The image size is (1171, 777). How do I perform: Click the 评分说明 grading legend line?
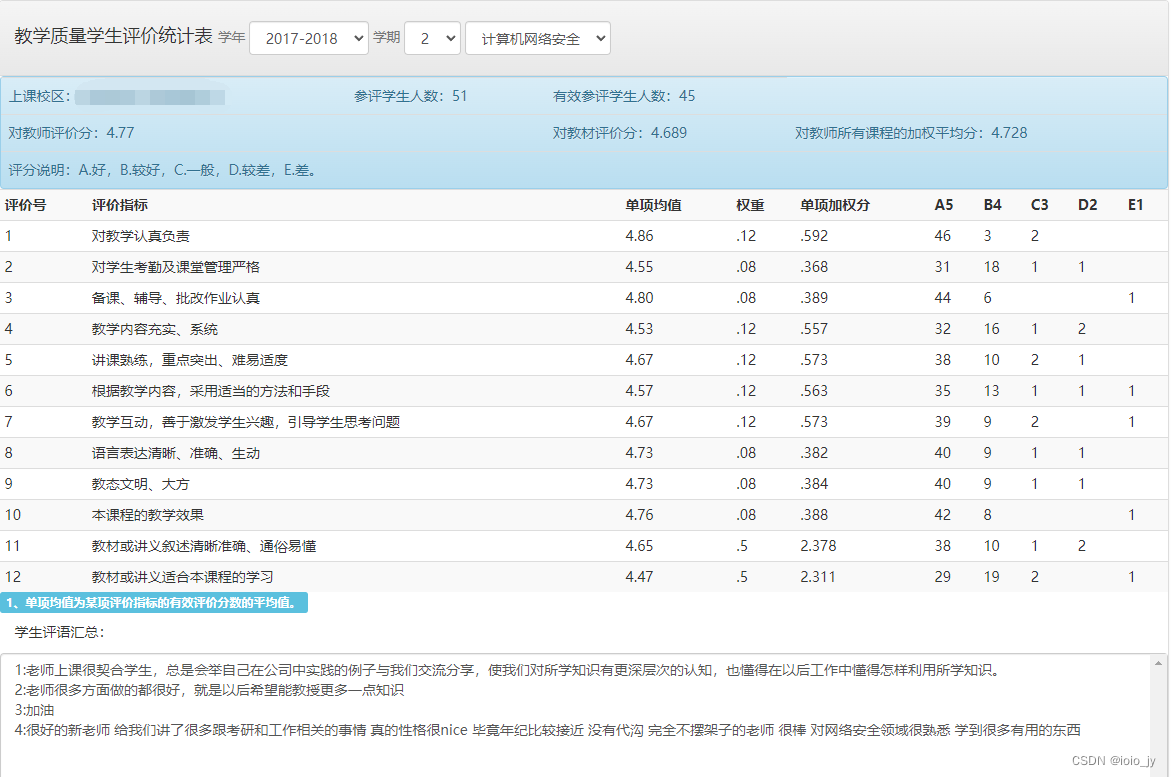tap(163, 170)
